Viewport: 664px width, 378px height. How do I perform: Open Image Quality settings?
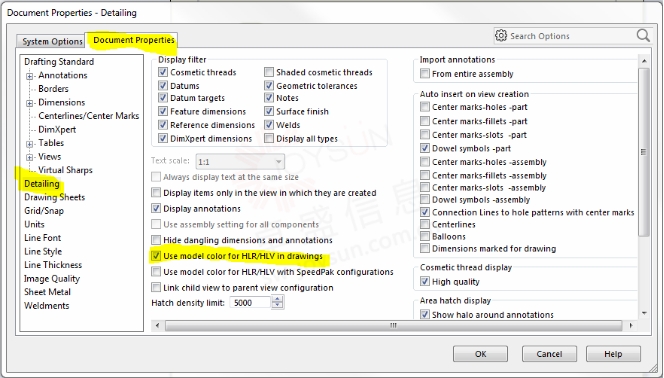[x=52, y=279]
